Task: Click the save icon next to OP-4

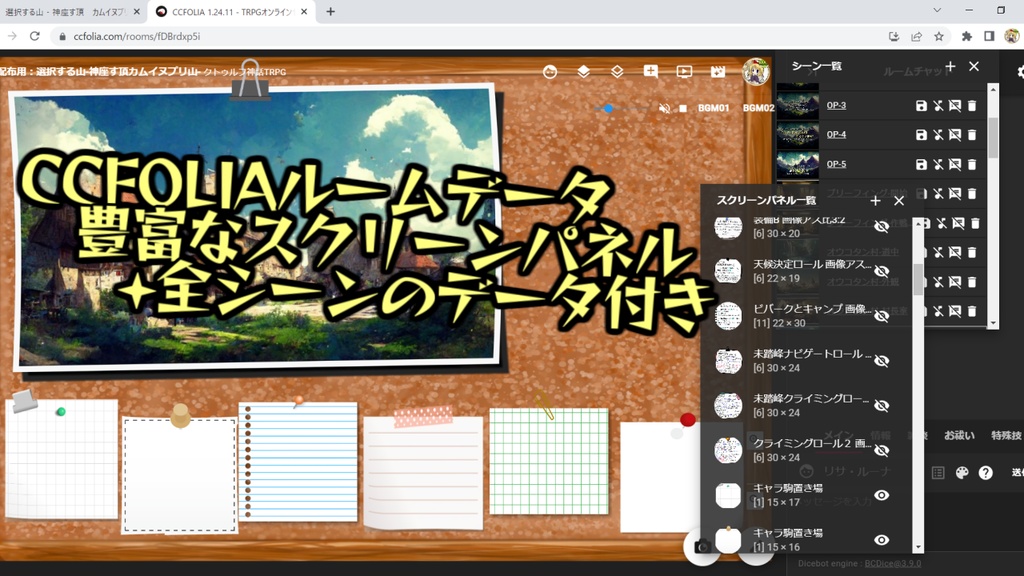Action: [x=922, y=135]
